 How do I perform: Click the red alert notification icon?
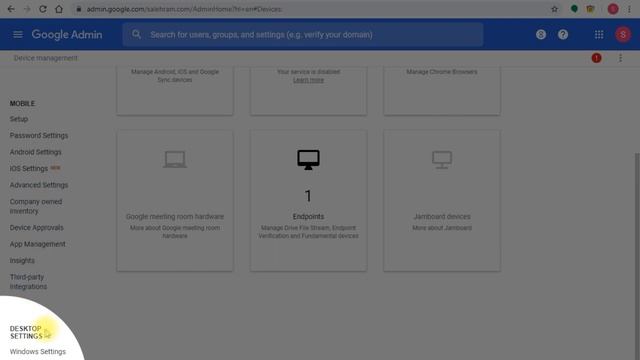[x=596, y=58]
